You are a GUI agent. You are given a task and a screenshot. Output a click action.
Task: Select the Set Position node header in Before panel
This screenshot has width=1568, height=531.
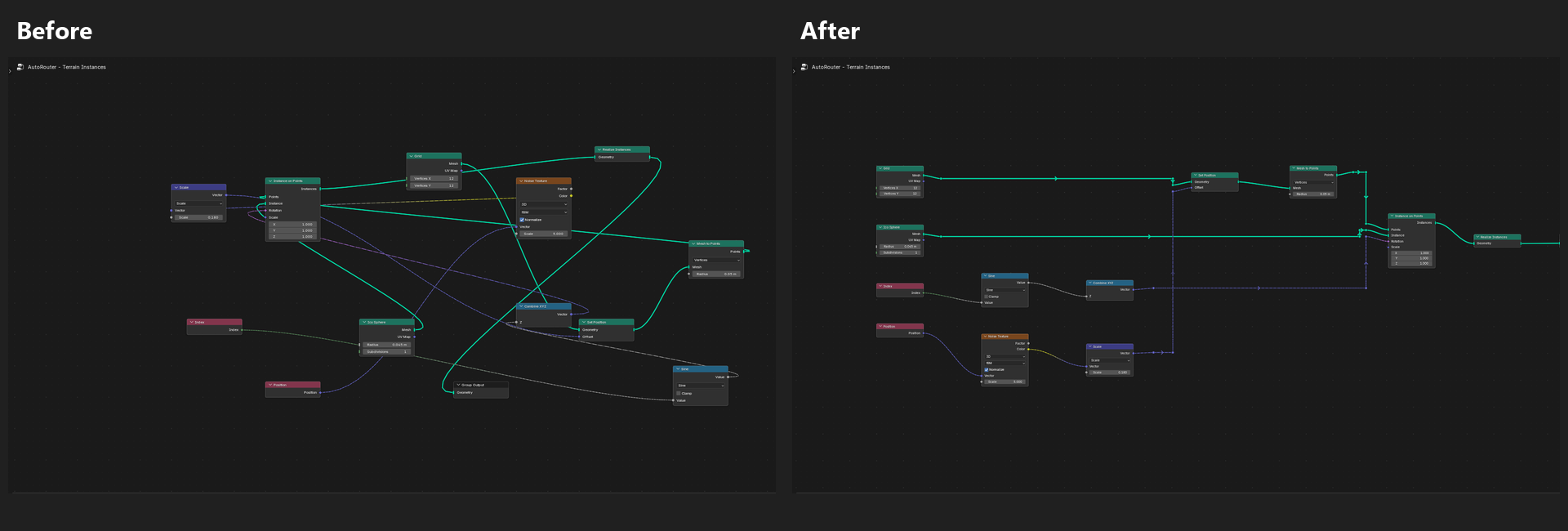point(607,322)
